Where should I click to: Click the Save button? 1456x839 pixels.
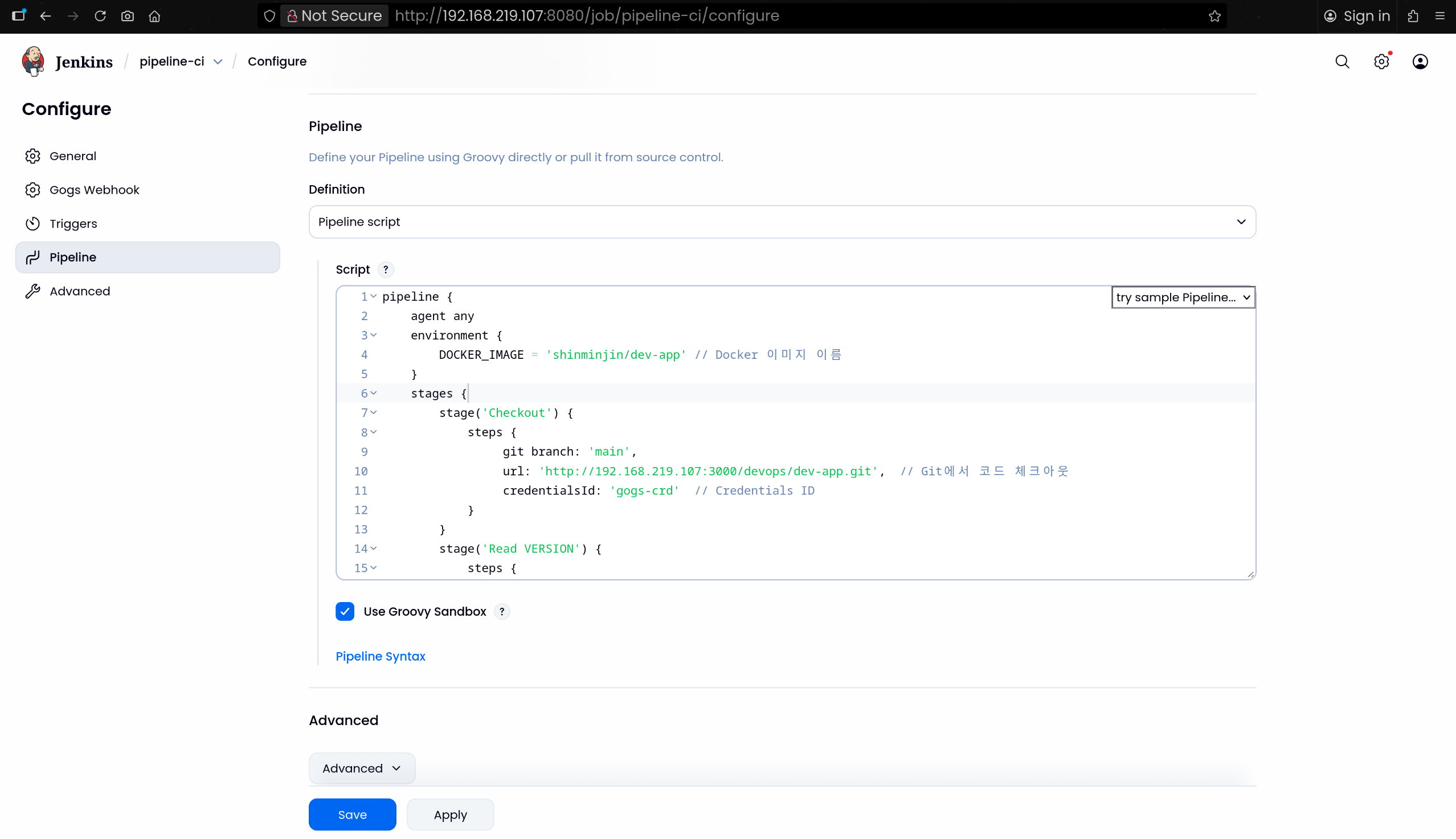click(352, 814)
